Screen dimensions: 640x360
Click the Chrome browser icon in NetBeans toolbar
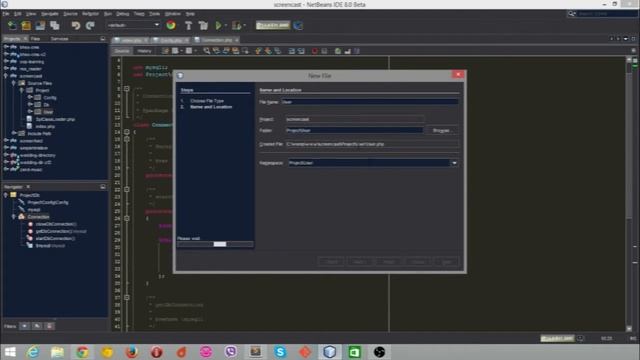[x=171, y=25]
